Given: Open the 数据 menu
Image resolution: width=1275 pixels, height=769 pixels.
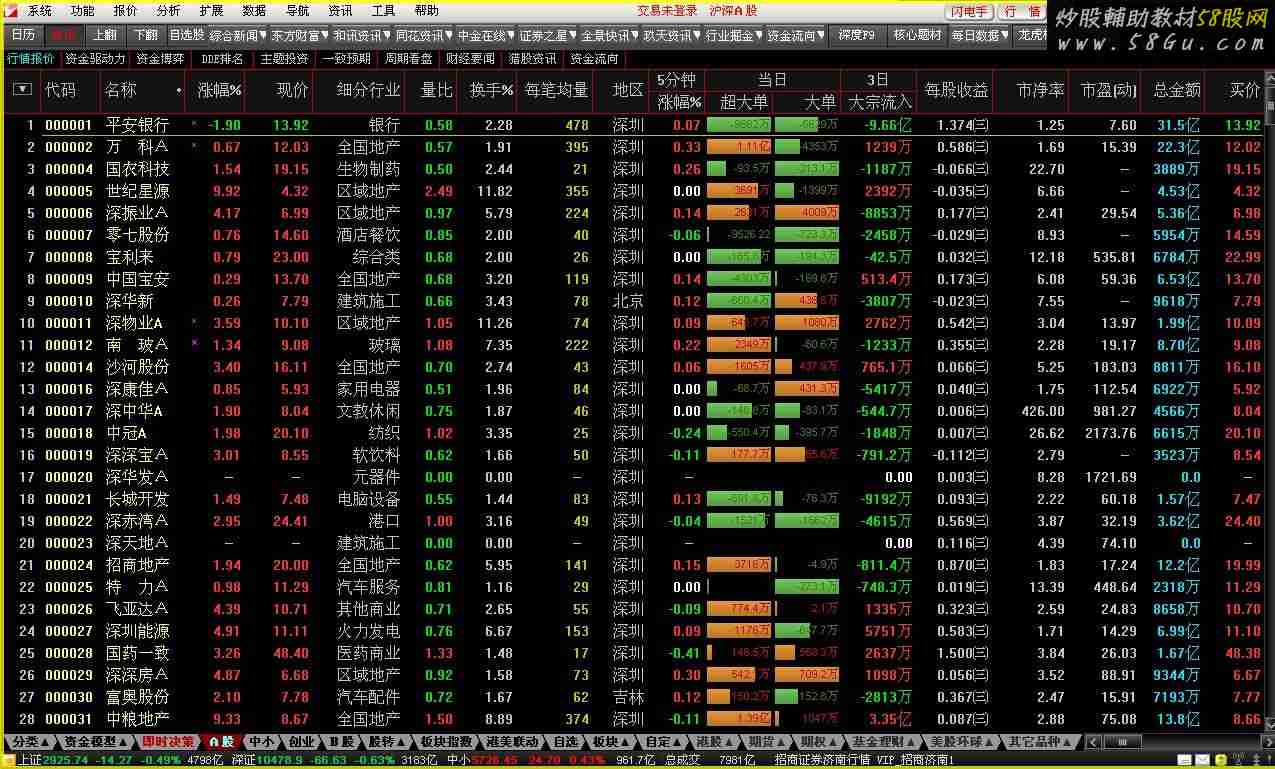Looking at the screenshot, I should pos(255,11).
